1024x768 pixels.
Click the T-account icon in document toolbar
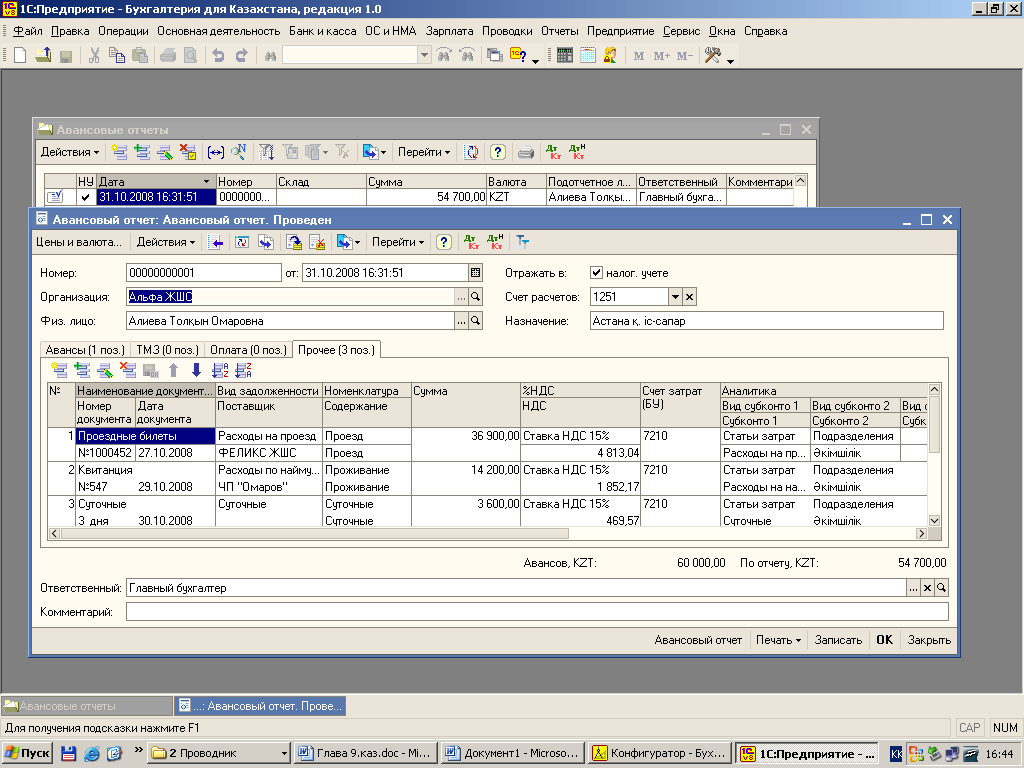(x=522, y=242)
